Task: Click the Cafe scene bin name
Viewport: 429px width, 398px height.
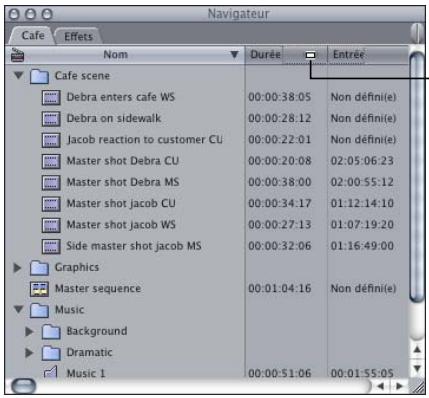Action: [82, 76]
